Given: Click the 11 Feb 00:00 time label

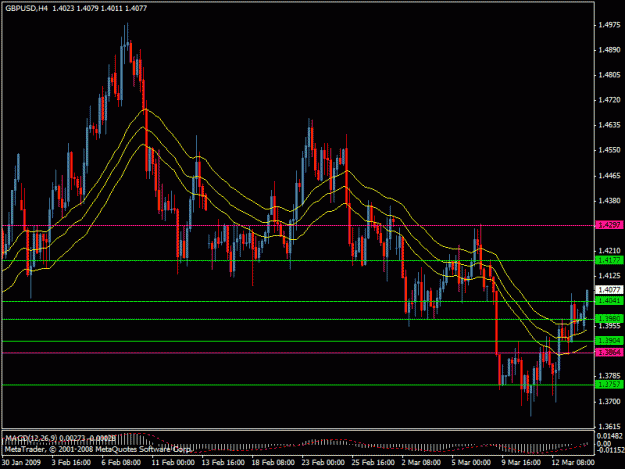Looking at the screenshot, I should [x=173, y=463].
